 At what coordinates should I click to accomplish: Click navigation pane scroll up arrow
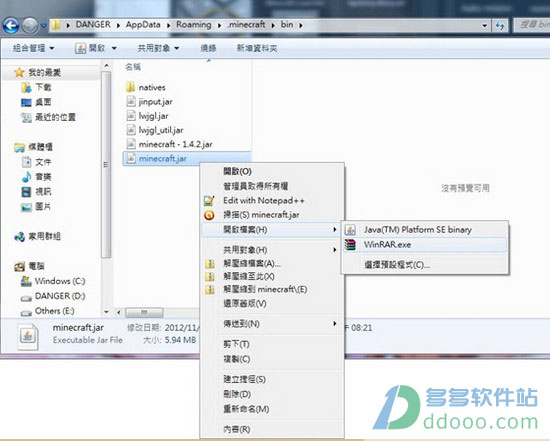[106, 66]
